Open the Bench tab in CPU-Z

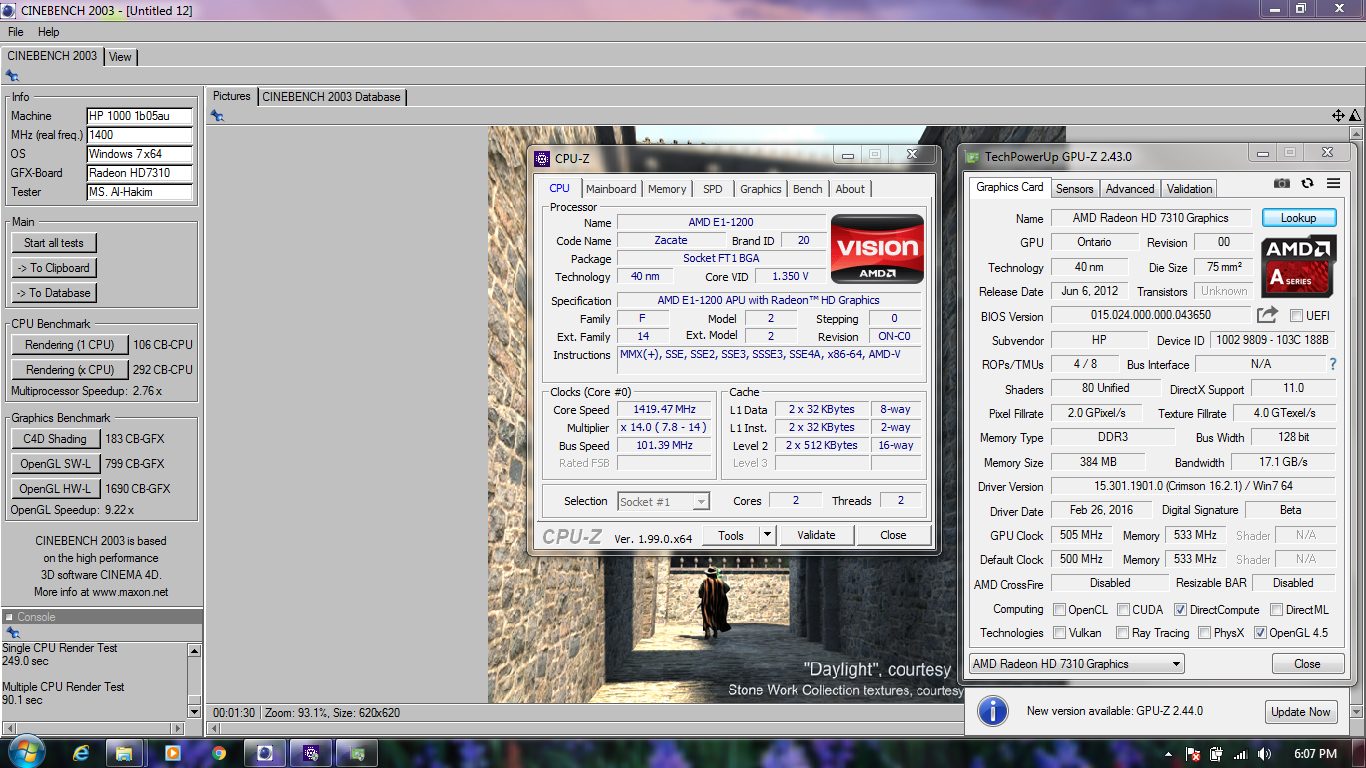pyautogui.click(x=808, y=189)
